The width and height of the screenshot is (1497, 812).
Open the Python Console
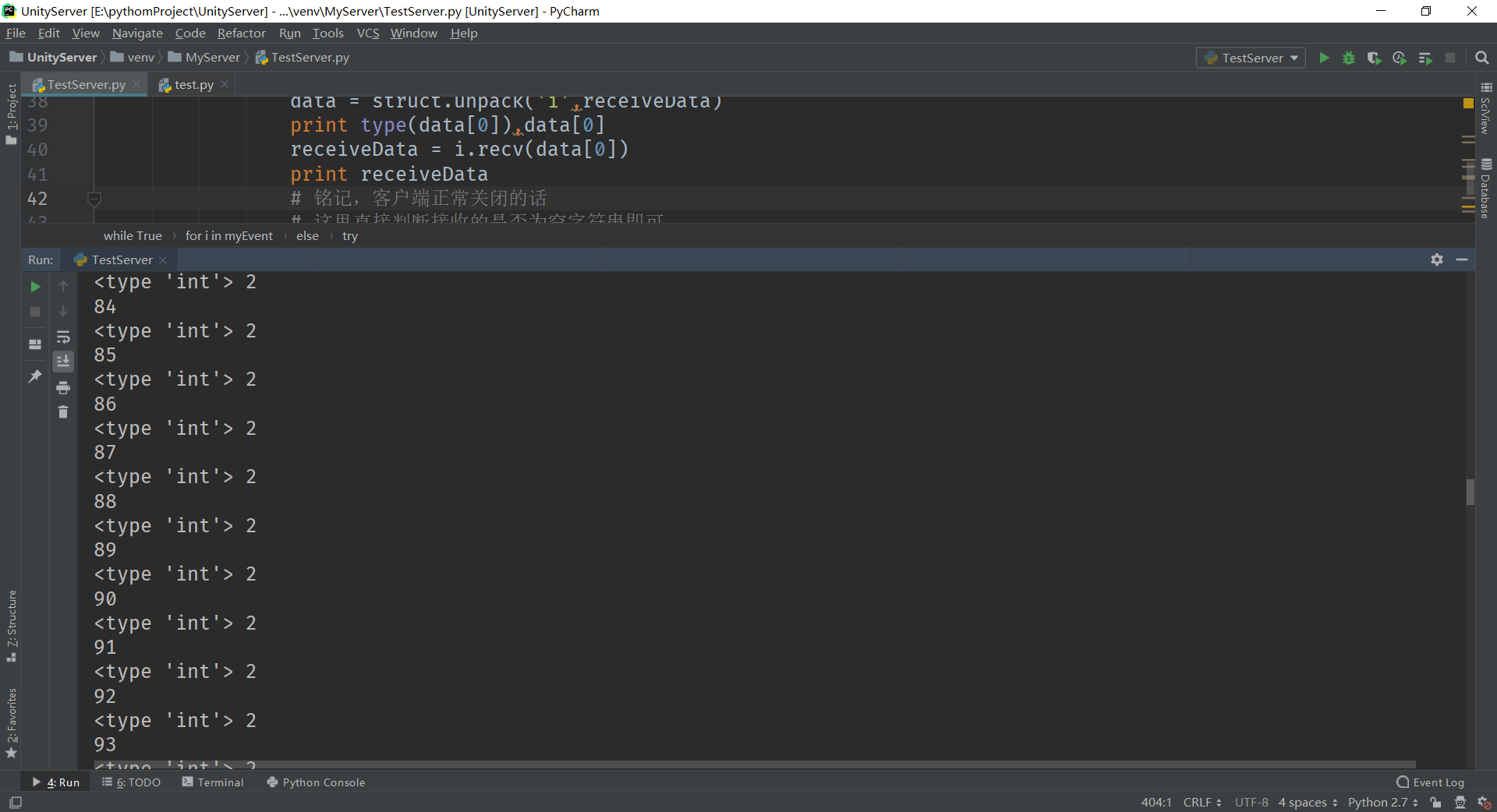(316, 782)
